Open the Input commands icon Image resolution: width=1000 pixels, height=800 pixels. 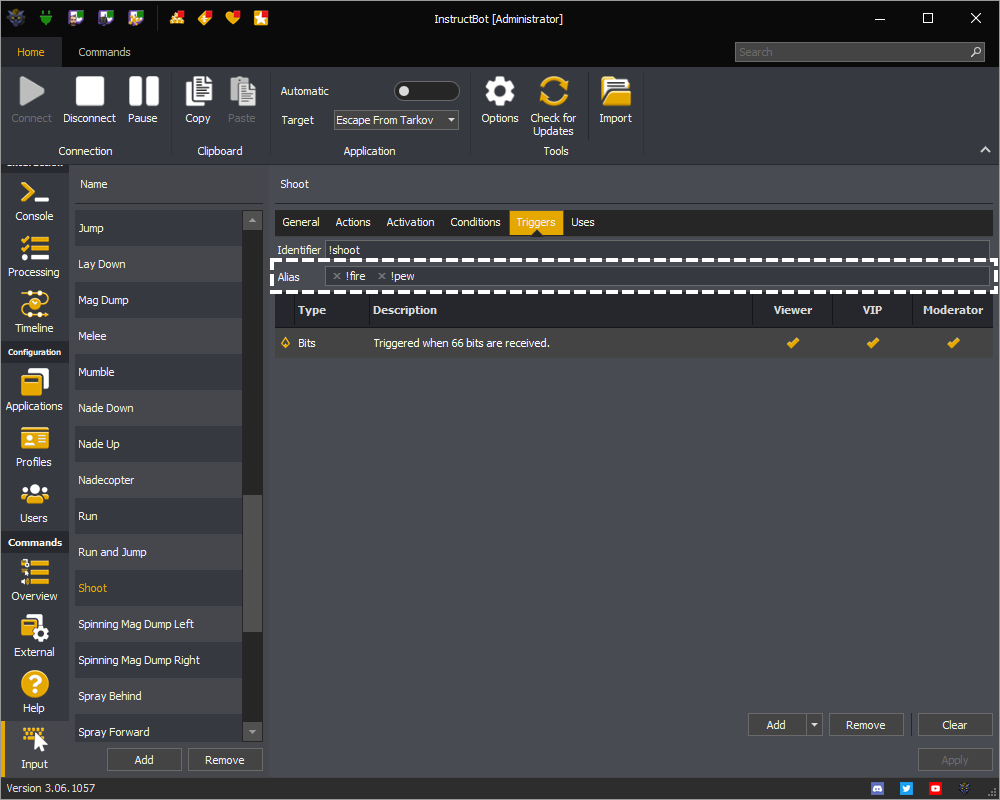click(34, 739)
